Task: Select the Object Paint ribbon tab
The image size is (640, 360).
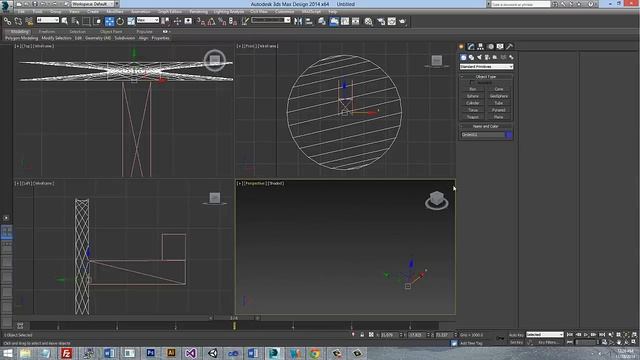Action: click(x=111, y=31)
